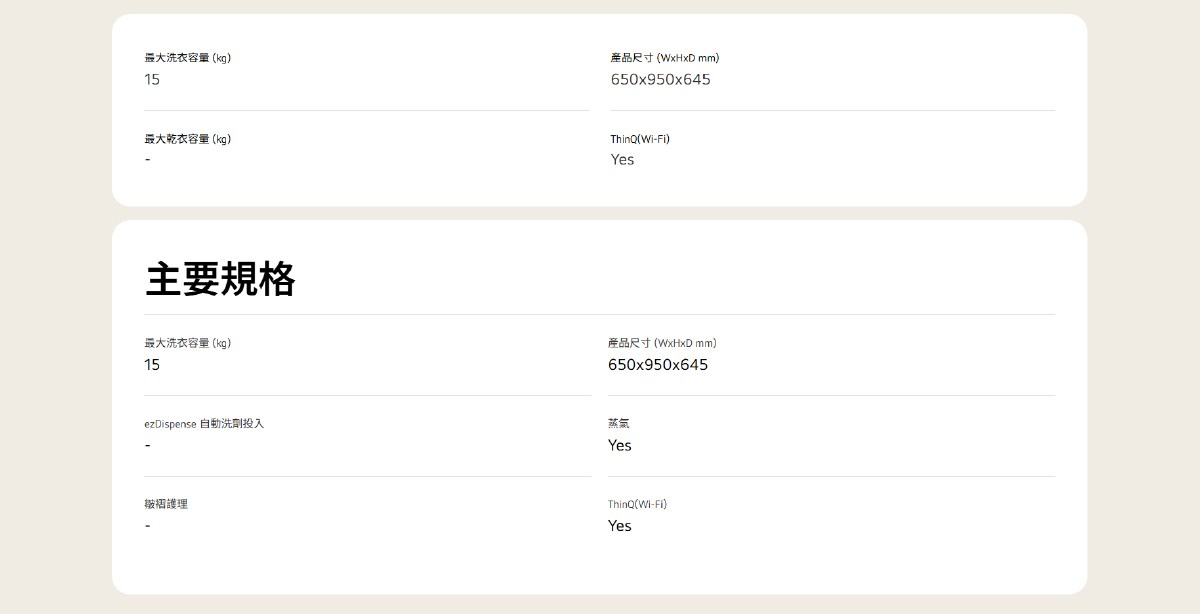Click ThinQ(Wi-Fi) label under 主要規格
Viewport: 1200px width, 614px height.
637,504
